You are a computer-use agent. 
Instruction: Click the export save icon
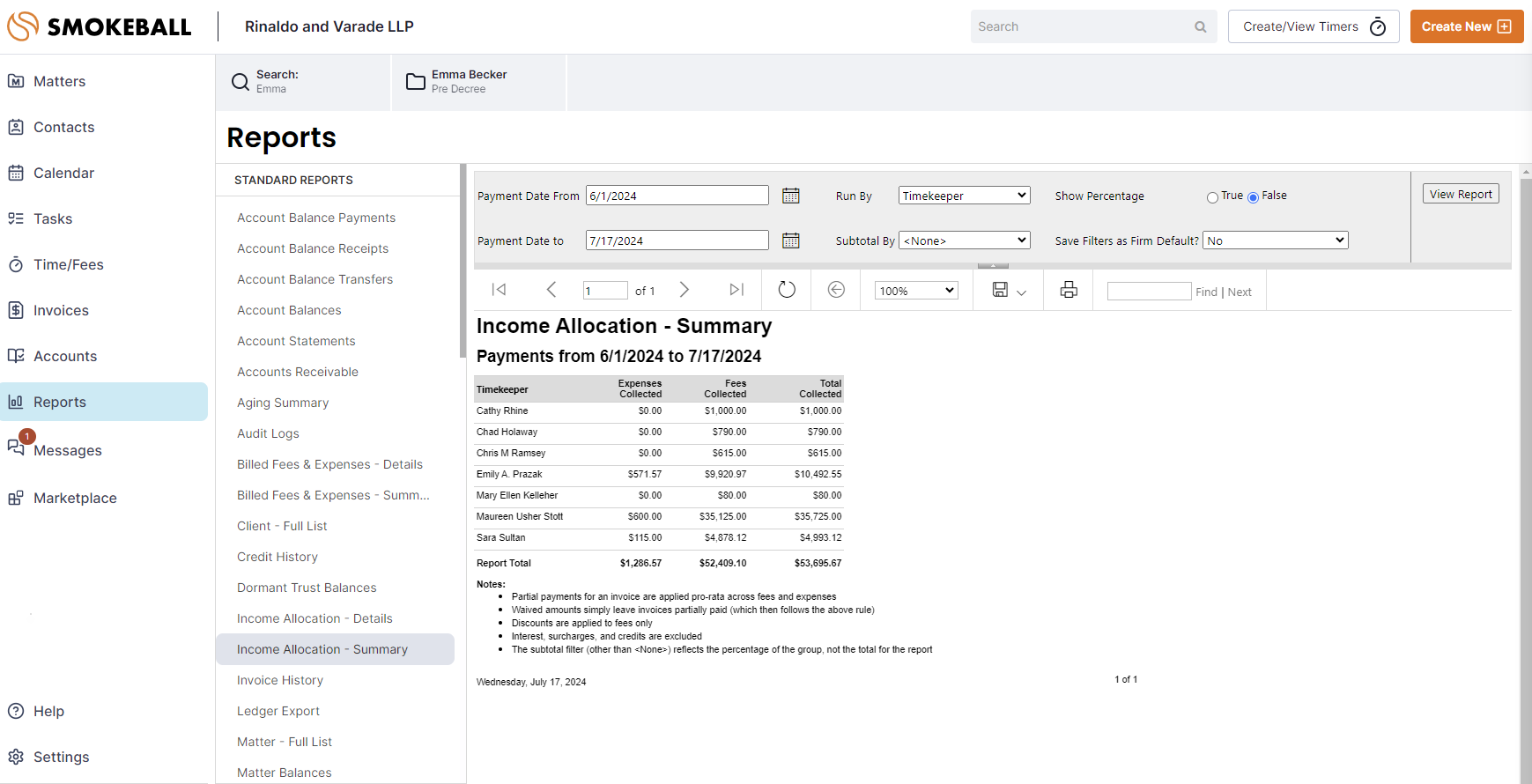[1000, 290]
